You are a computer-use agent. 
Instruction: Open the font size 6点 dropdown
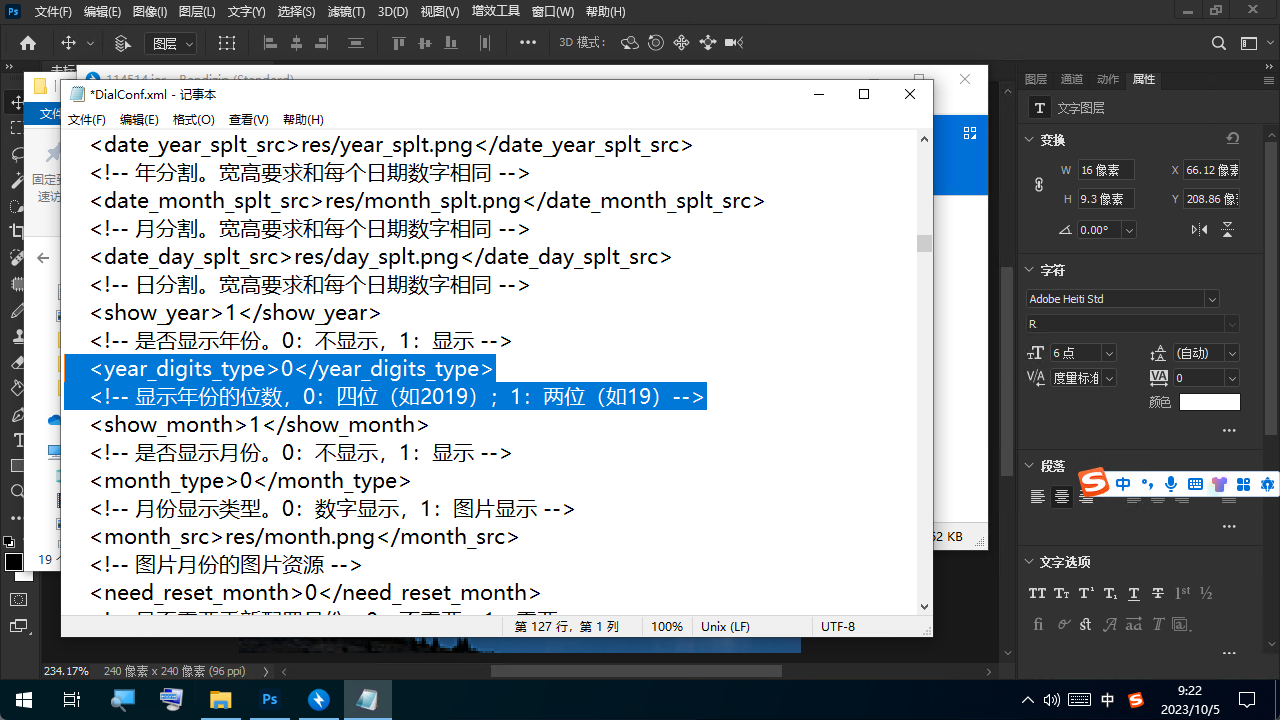[1108, 353]
